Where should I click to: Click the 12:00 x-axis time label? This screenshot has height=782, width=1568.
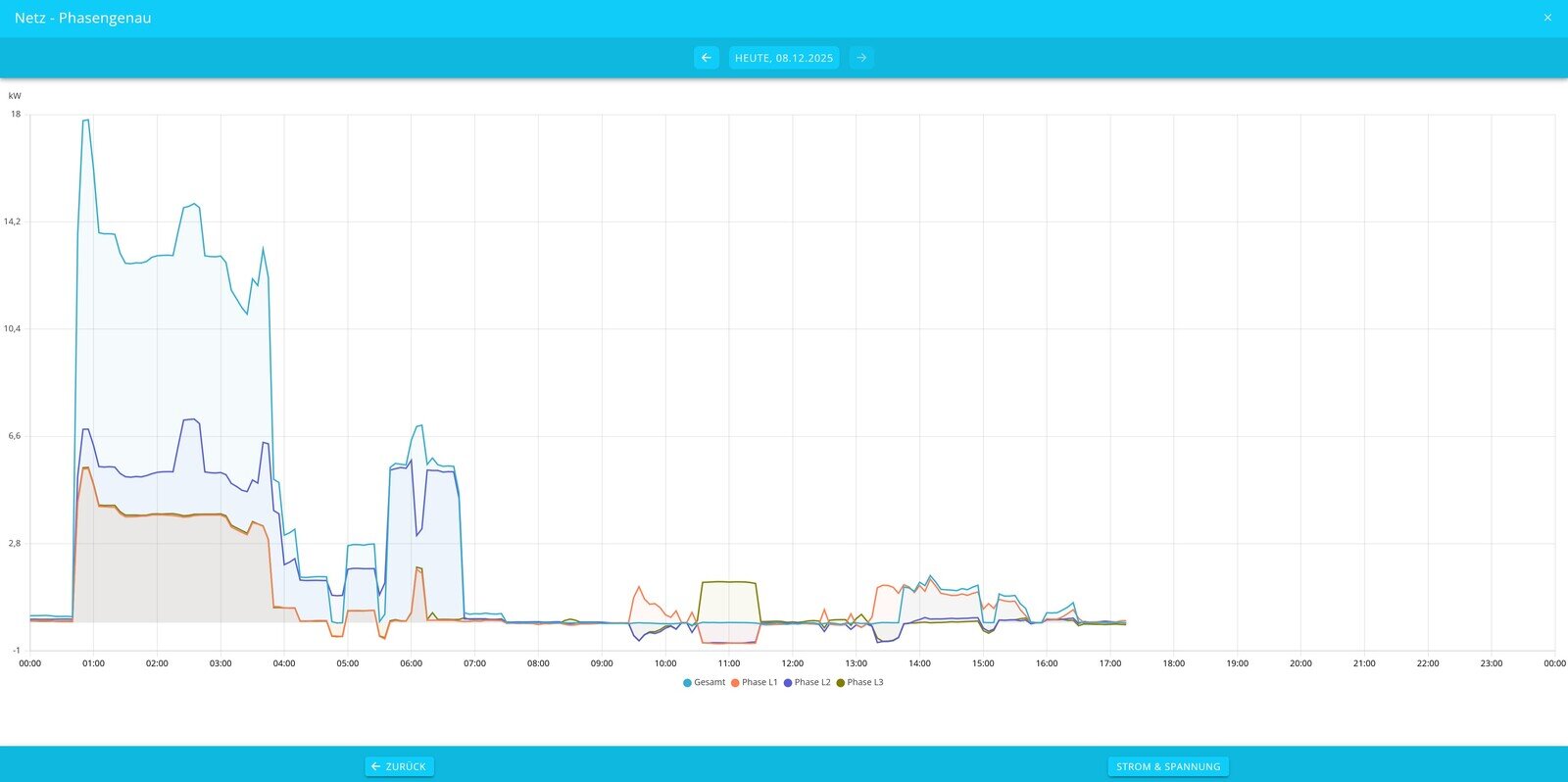coord(792,663)
